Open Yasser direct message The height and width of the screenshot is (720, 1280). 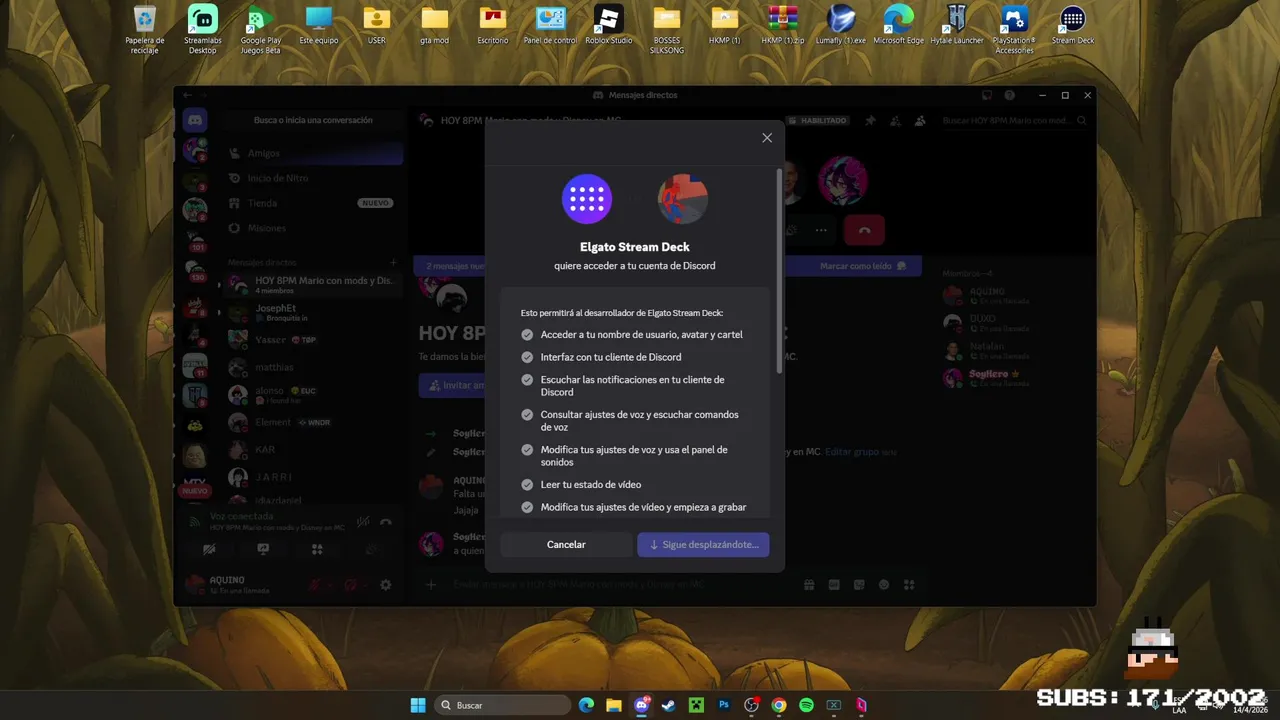tap(313, 340)
